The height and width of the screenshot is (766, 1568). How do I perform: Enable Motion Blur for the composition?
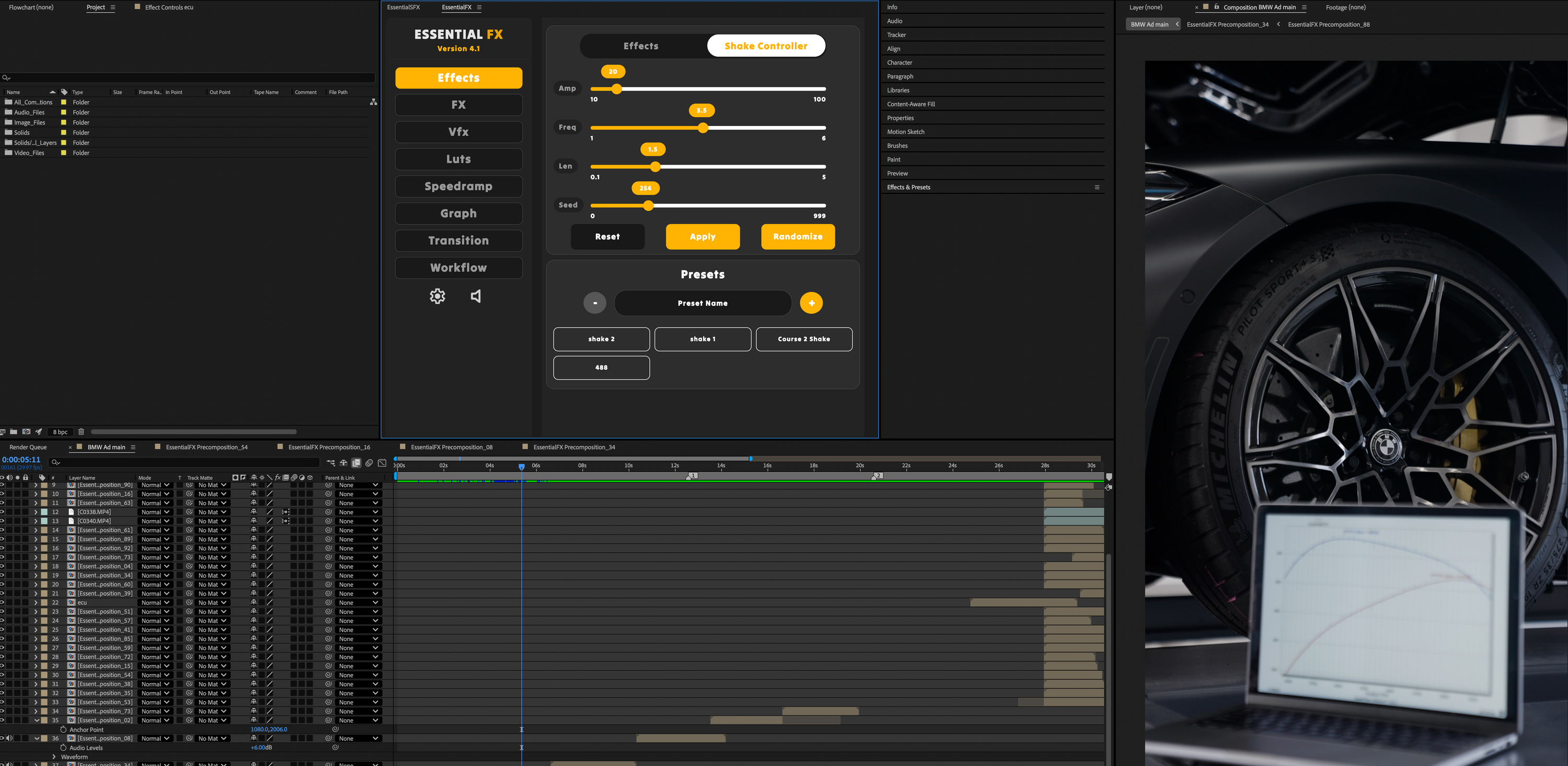(x=370, y=463)
